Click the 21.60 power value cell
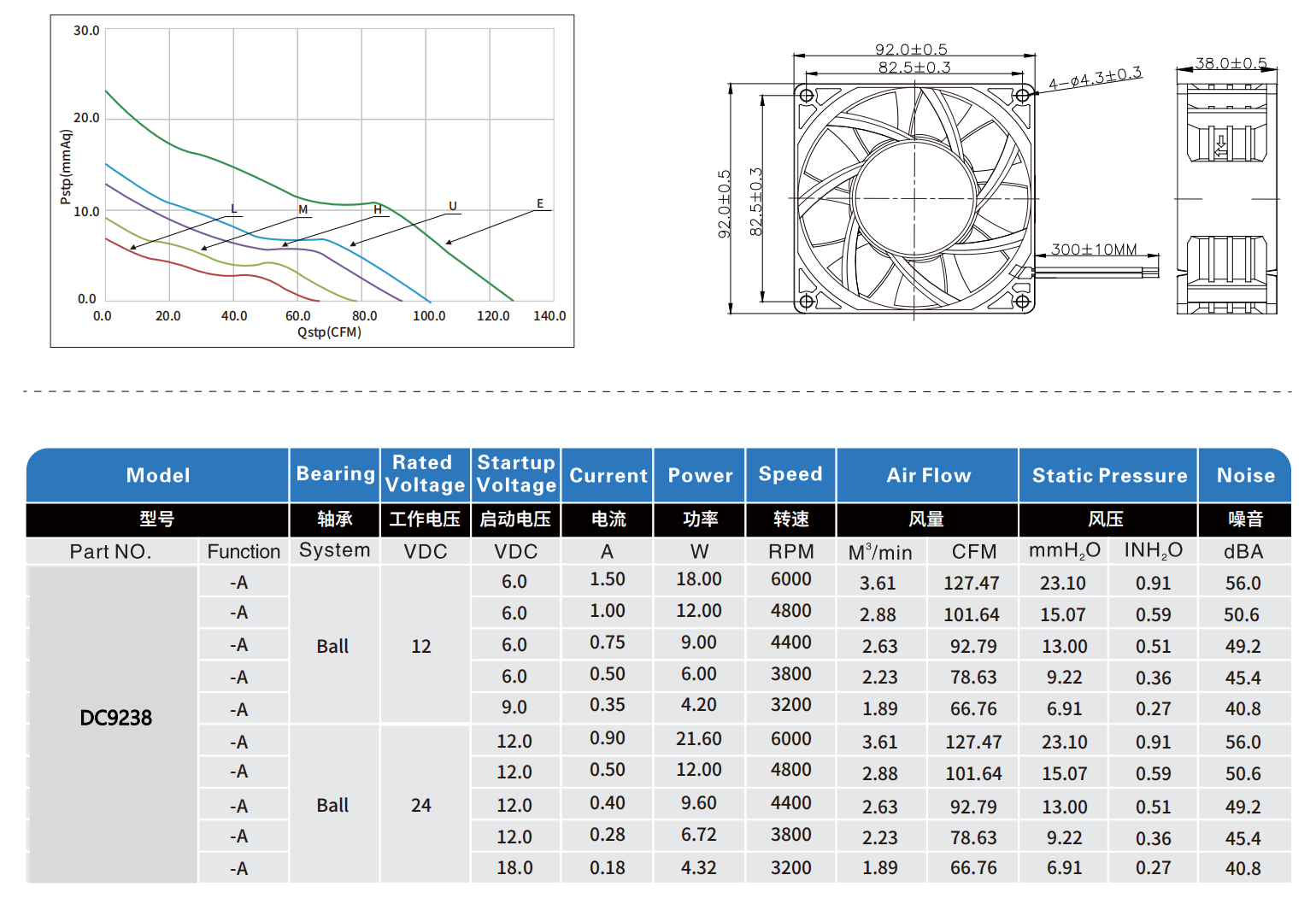1316x910 pixels. pos(698,739)
